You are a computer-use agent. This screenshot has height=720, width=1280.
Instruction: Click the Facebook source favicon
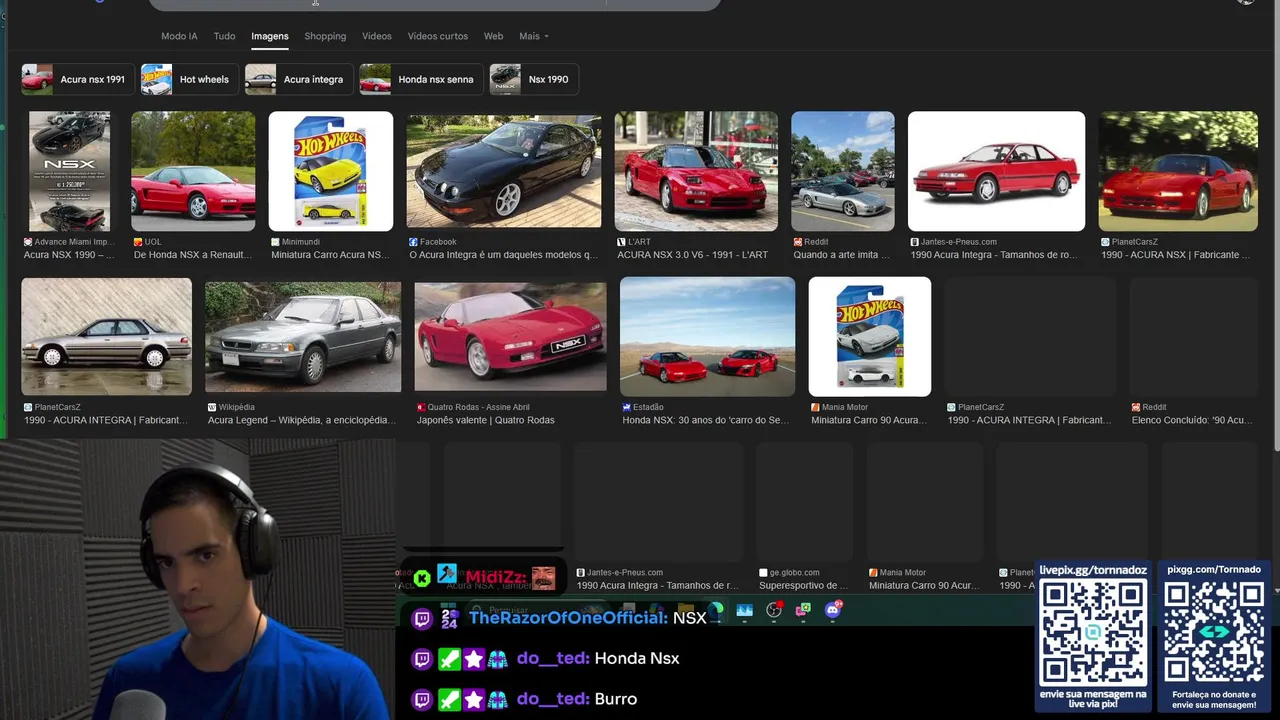(x=413, y=242)
